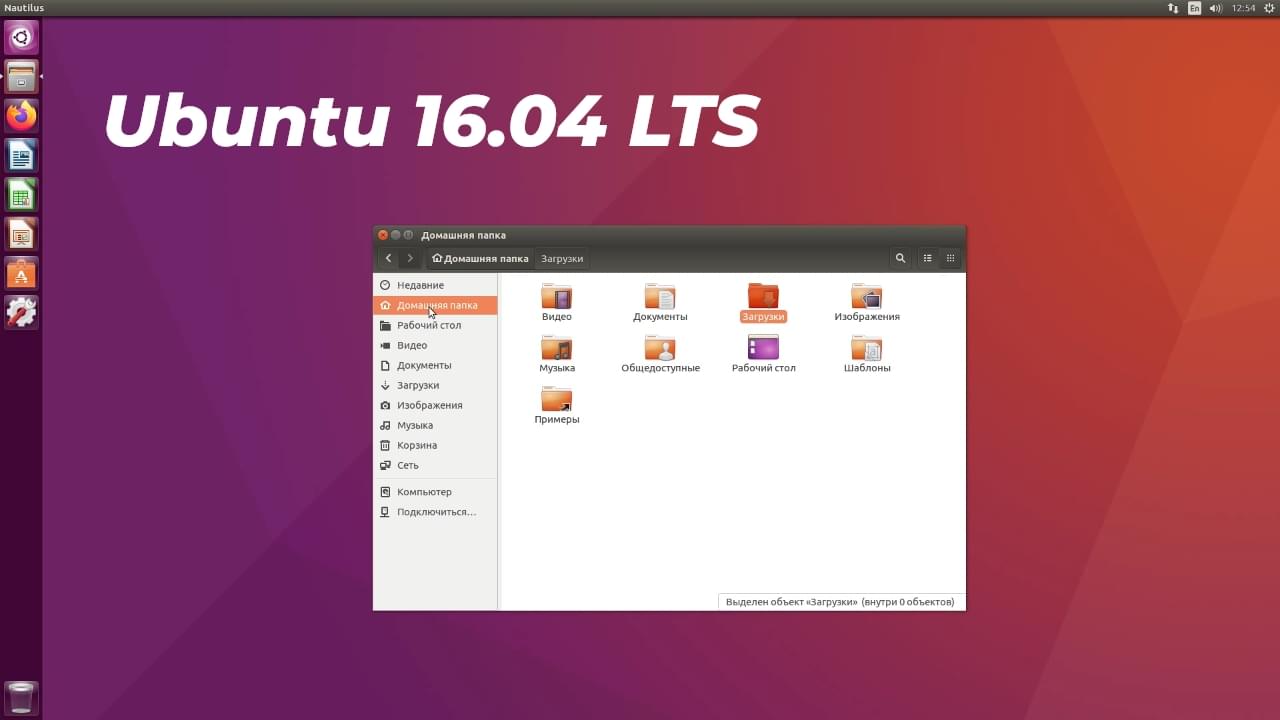1280x720 pixels.
Task: Switch to list view icon
Action: point(928,258)
